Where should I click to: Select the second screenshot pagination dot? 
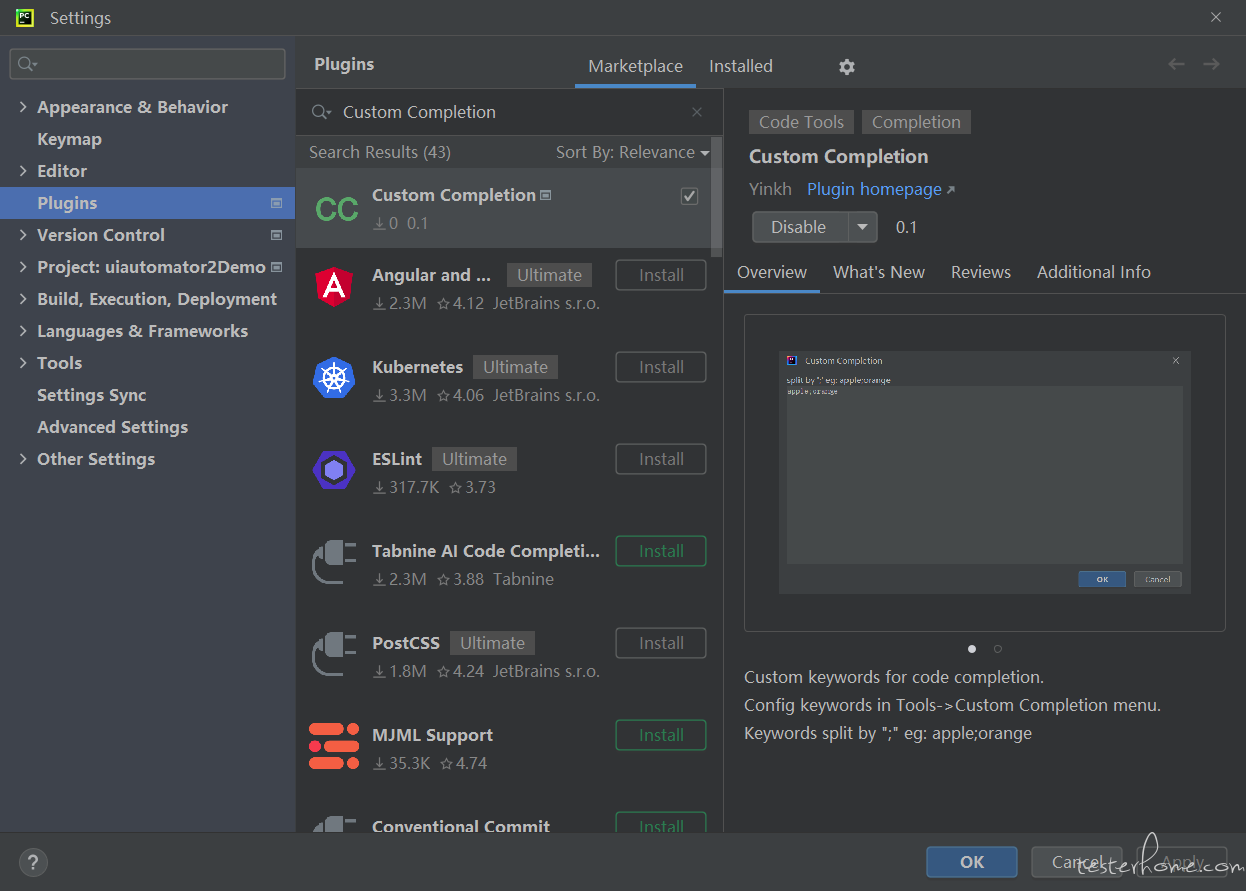997,649
